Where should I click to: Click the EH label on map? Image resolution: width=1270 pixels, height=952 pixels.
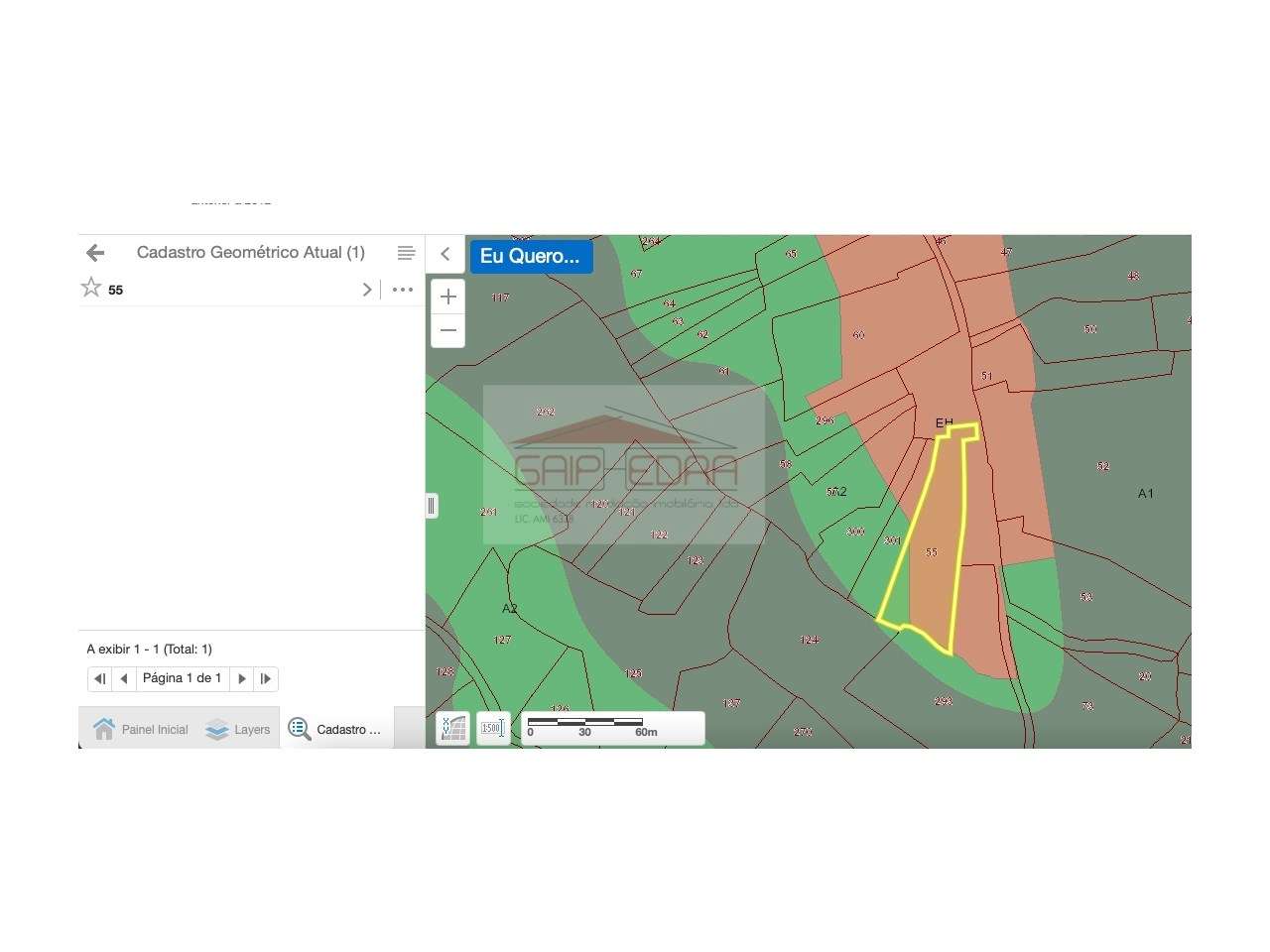point(944,422)
